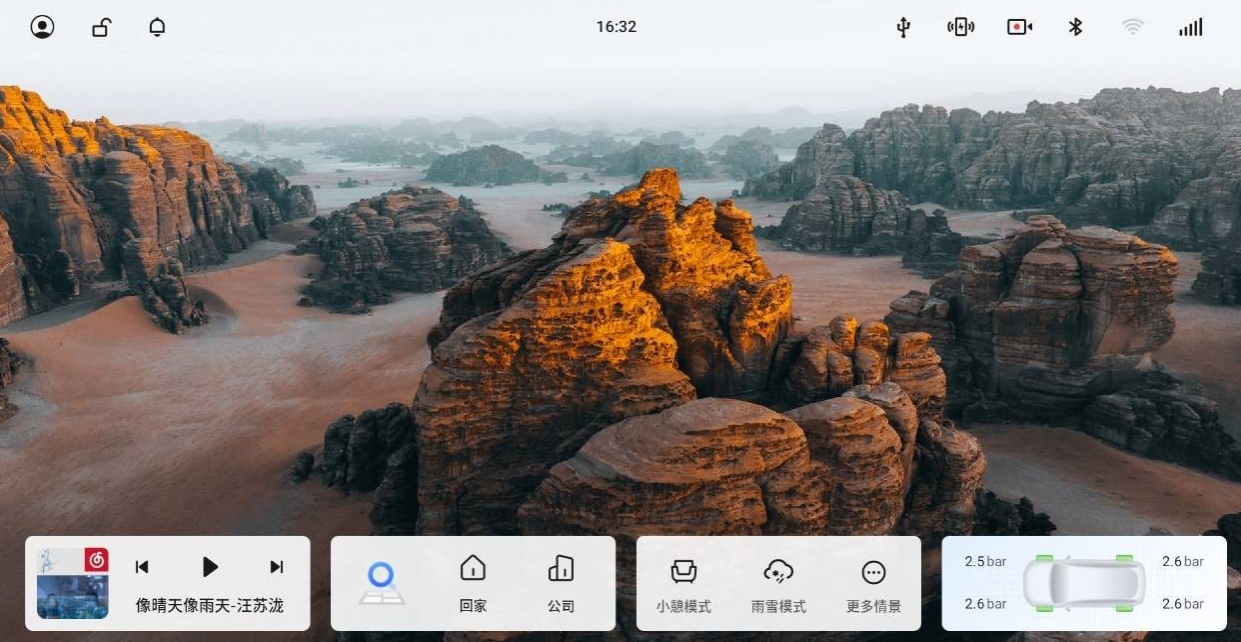Tap the USB connection icon

tap(903, 27)
